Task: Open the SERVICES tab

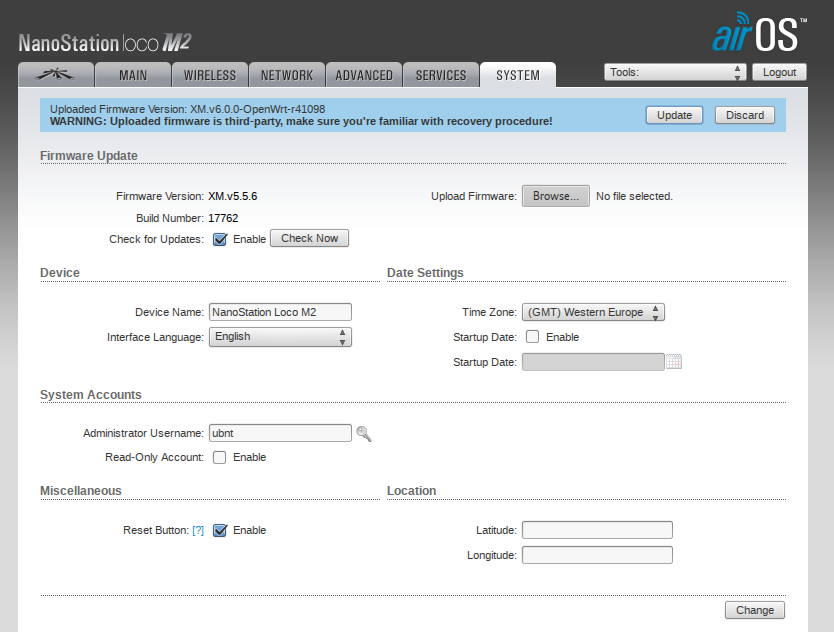Action: point(441,75)
